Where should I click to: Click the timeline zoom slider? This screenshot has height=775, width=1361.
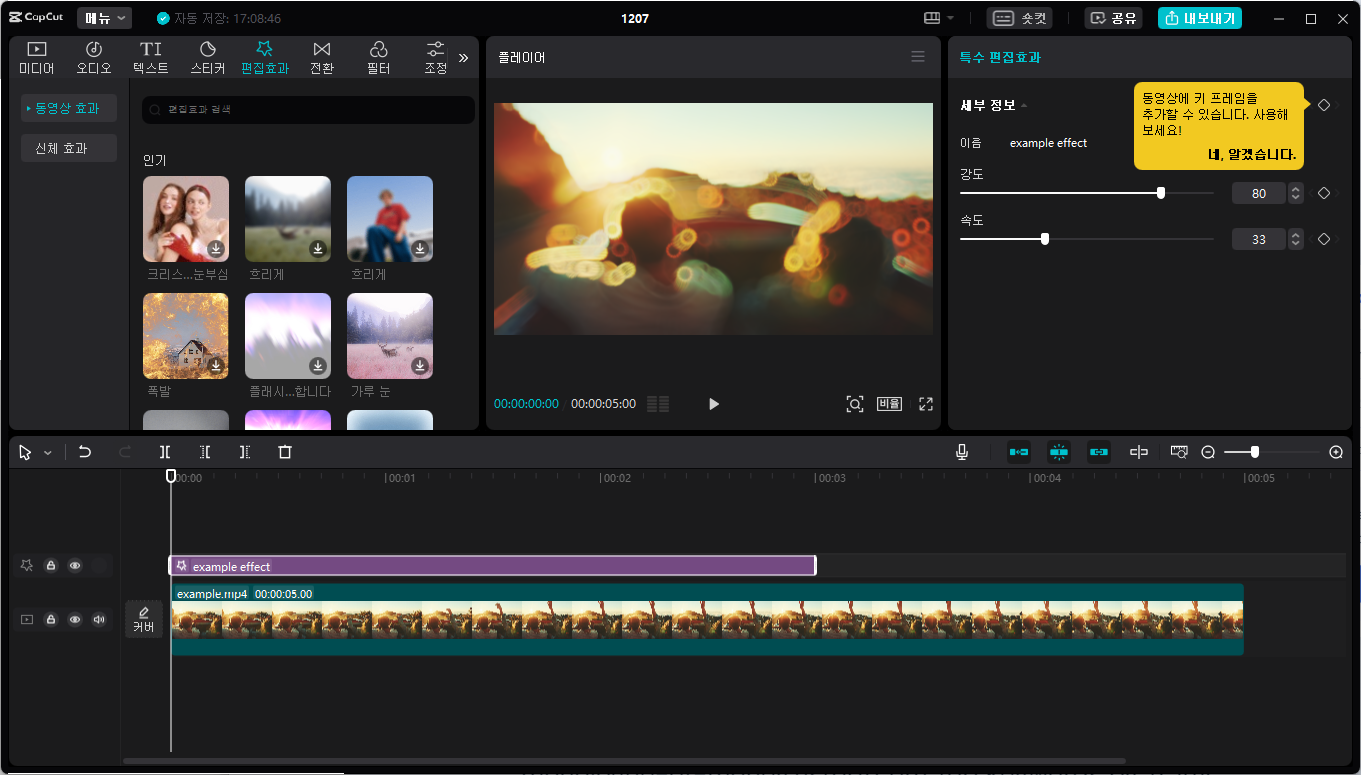(x=1272, y=452)
